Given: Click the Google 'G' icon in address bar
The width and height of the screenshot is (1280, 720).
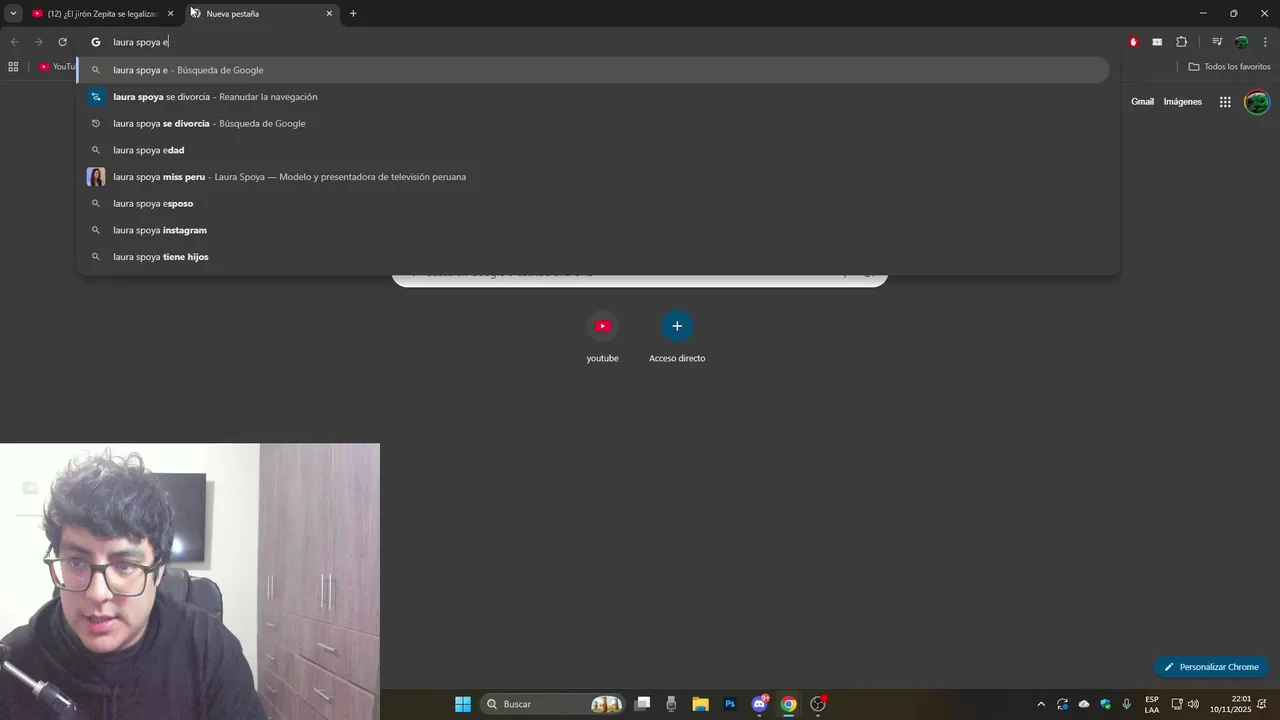Looking at the screenshot, I should (x=96, y=42).
